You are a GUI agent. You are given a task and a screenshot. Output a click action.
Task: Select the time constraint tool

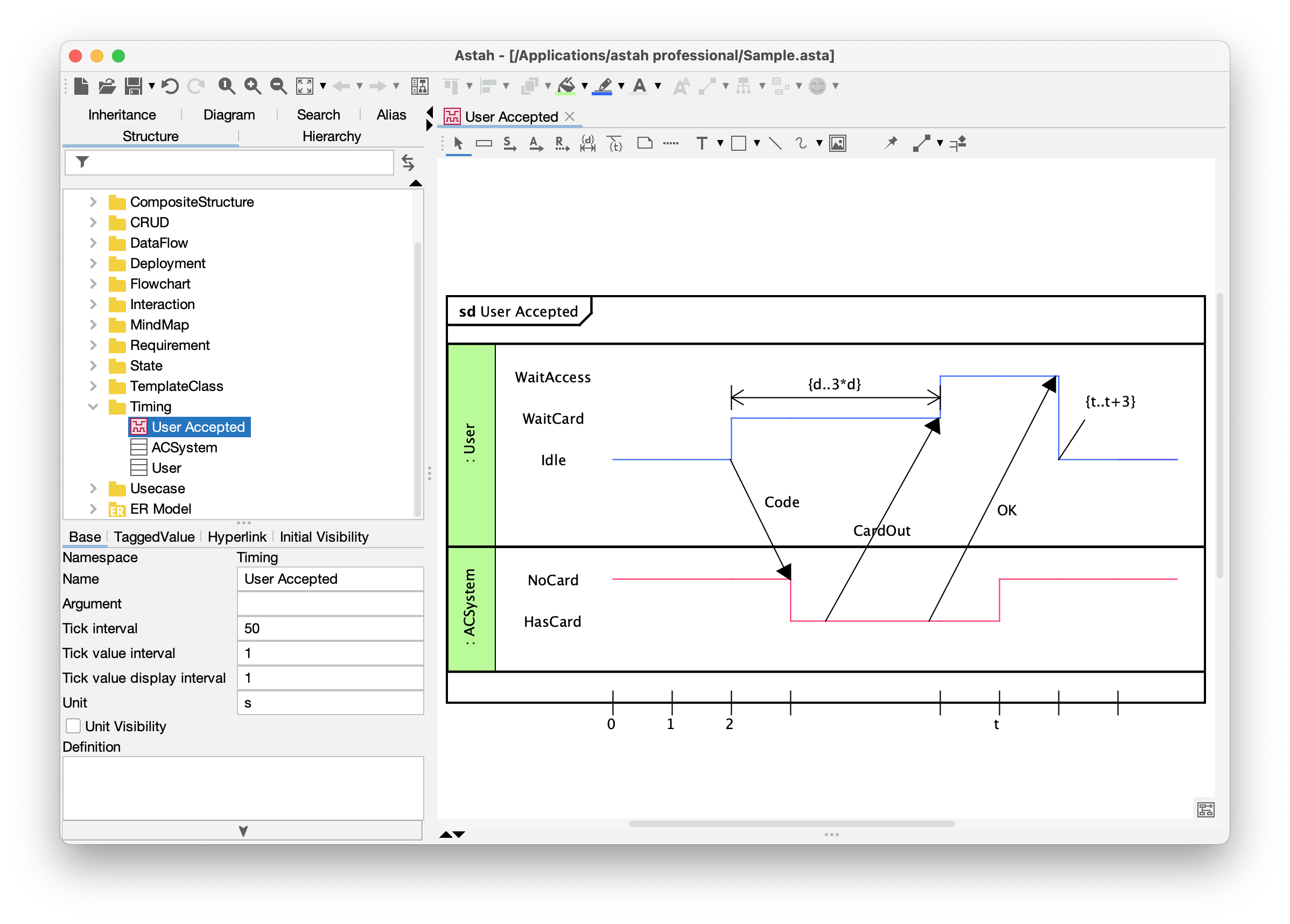[615, 143]
